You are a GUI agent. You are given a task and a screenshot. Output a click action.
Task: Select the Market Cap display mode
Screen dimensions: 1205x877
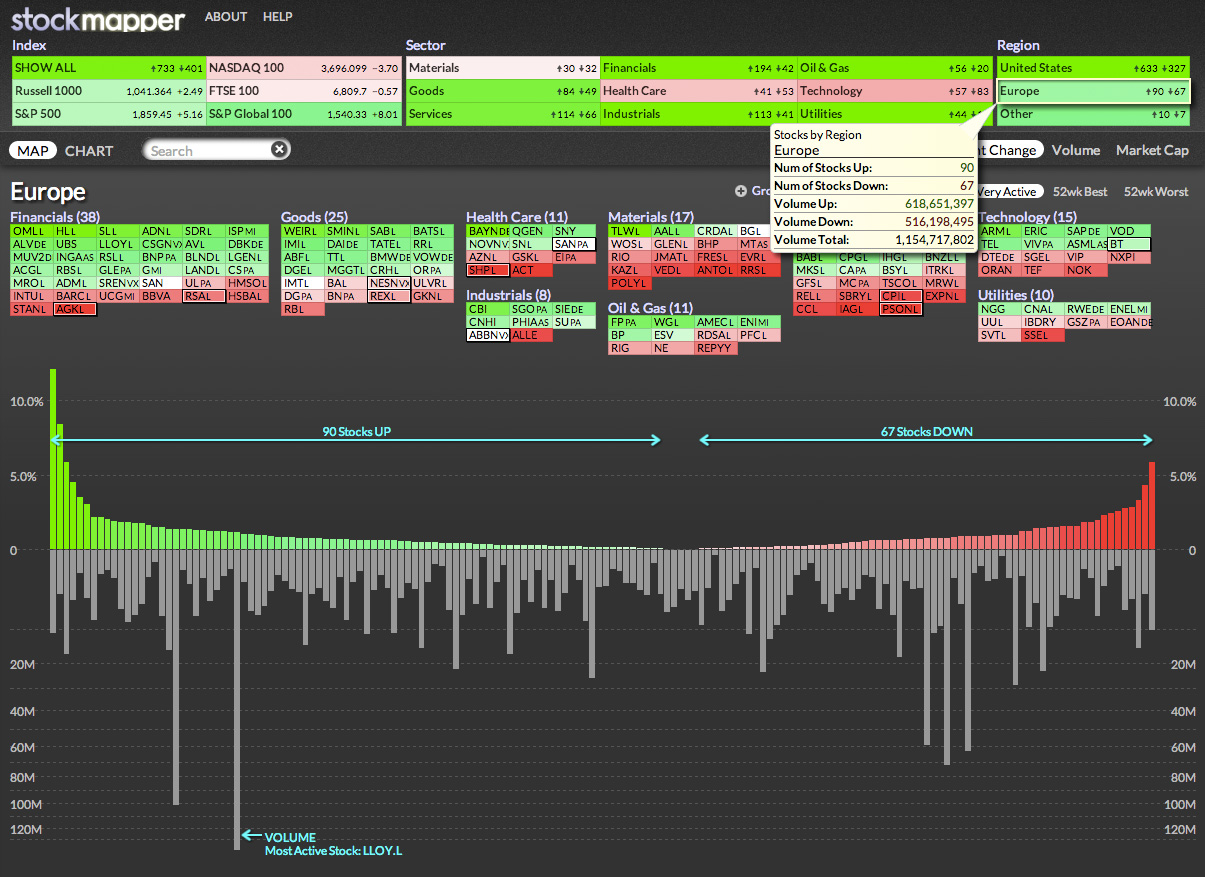click(x=1152, y=150)
